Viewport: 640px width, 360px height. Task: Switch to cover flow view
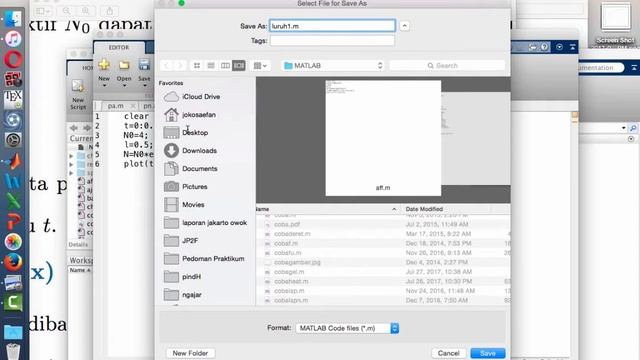pos(239,65)
